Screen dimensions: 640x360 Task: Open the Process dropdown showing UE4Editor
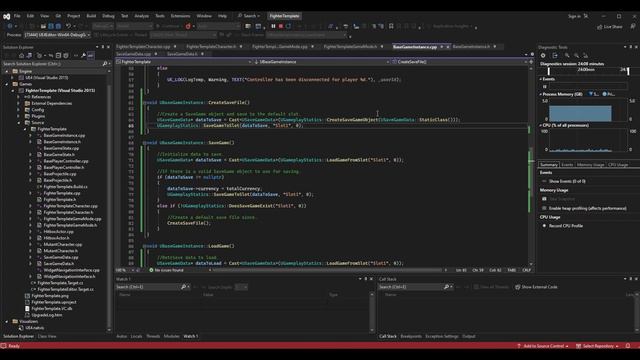click(x=57, y=35)
